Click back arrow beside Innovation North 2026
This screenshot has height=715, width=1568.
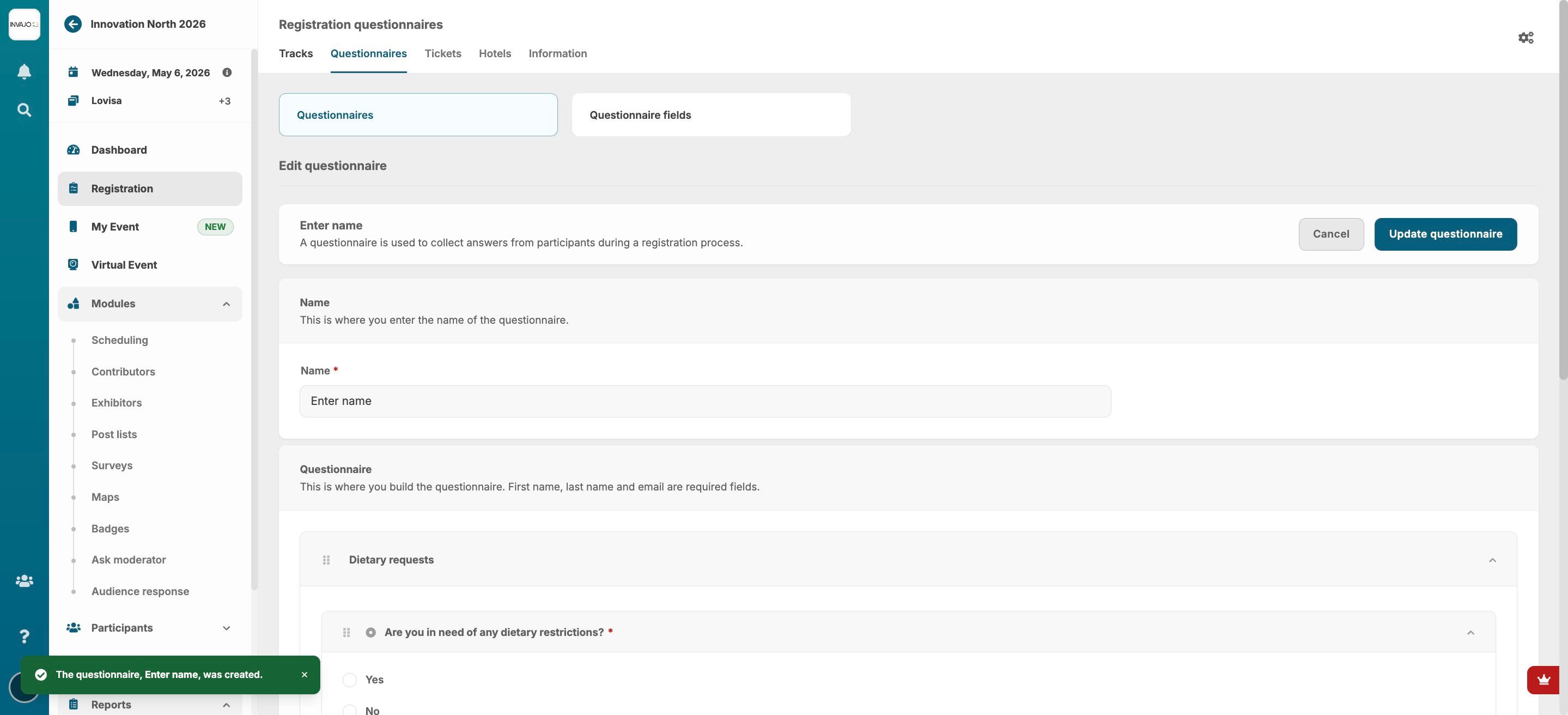coord(73,25)
